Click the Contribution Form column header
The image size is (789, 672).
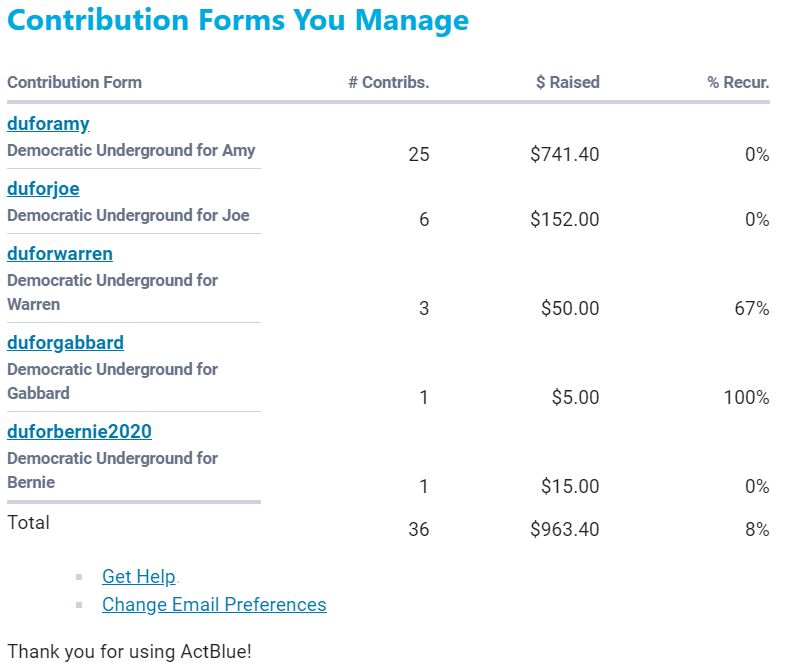[x=74, y=83]
